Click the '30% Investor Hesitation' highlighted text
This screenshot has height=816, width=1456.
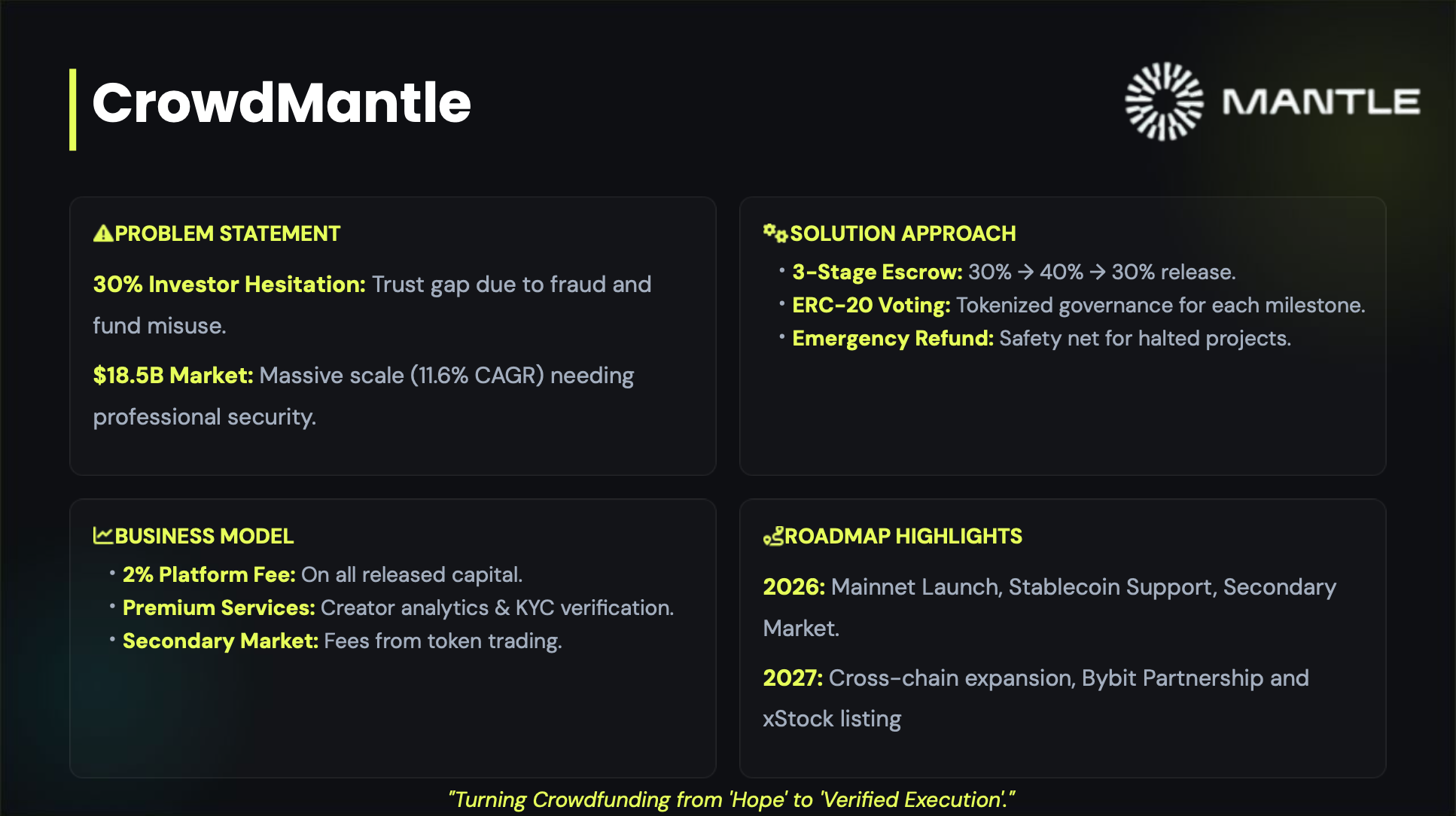click(x=229, y=285)
